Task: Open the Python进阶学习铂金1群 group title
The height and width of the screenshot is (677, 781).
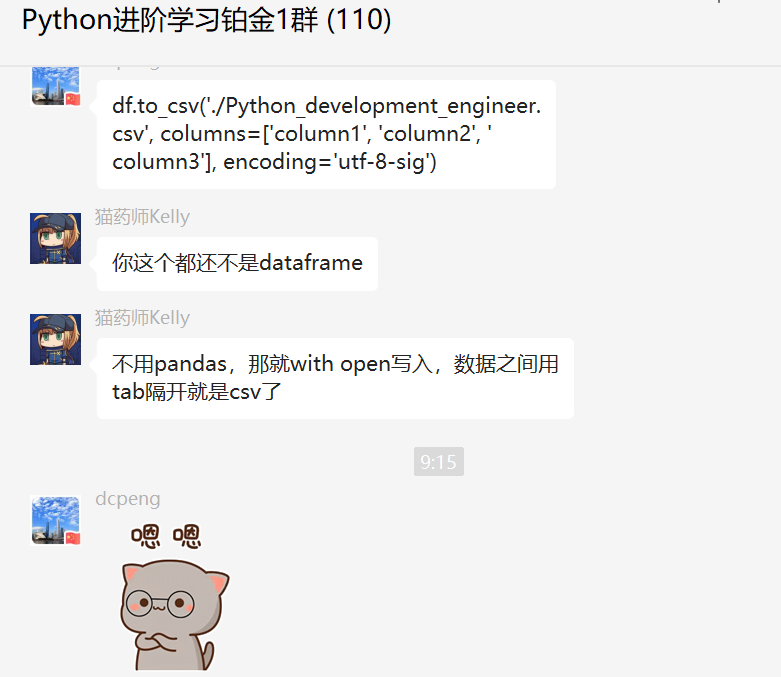Action: click(x=206, y=20)
